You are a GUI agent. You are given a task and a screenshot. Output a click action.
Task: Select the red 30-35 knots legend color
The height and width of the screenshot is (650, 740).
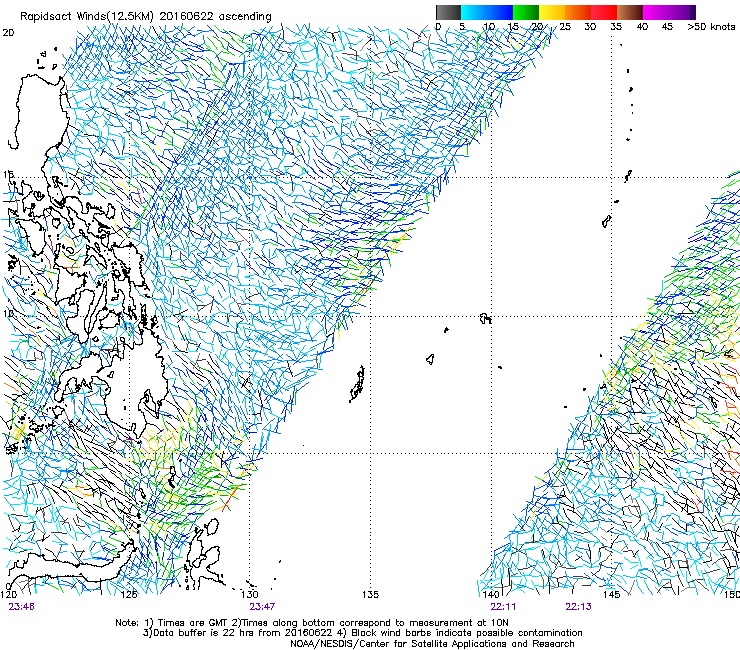click(x=604, y=12)
